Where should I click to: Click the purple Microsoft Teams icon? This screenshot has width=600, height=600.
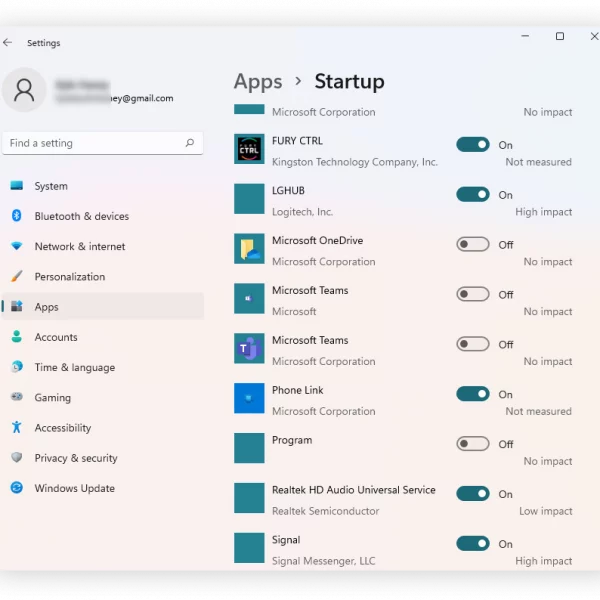[x=249, y=348]
